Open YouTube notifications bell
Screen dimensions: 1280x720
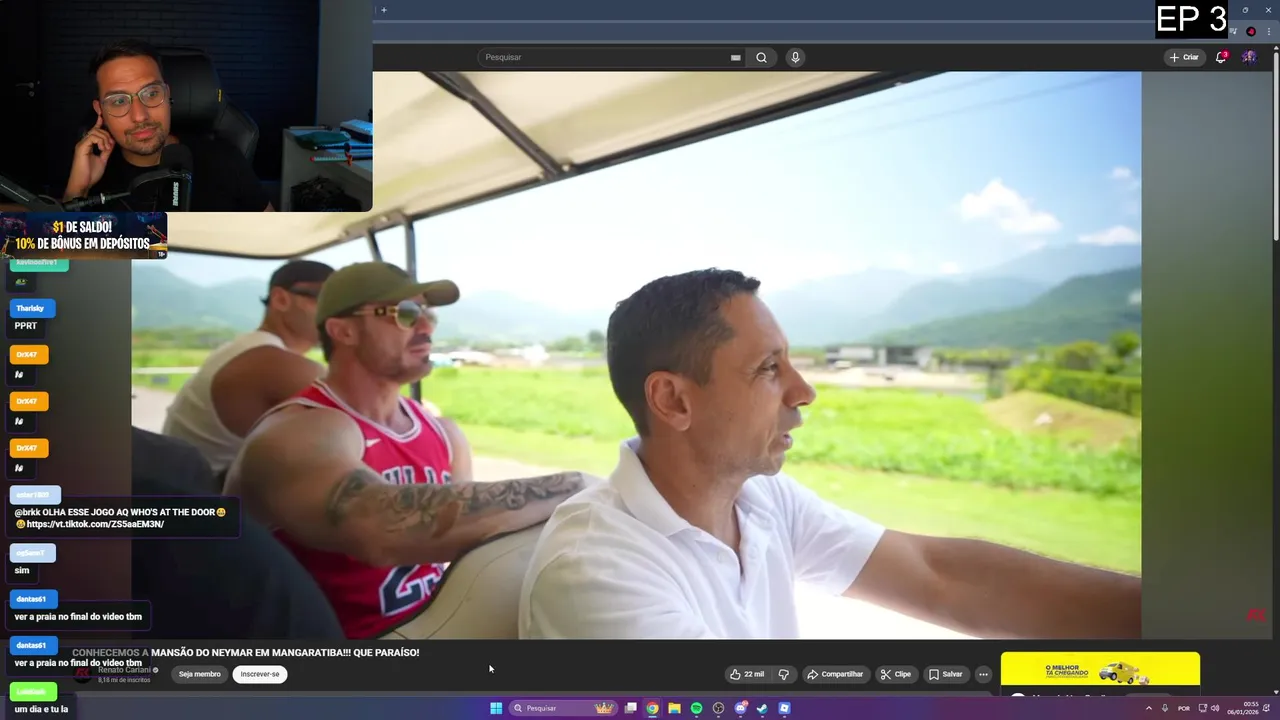click(1221, 57)
